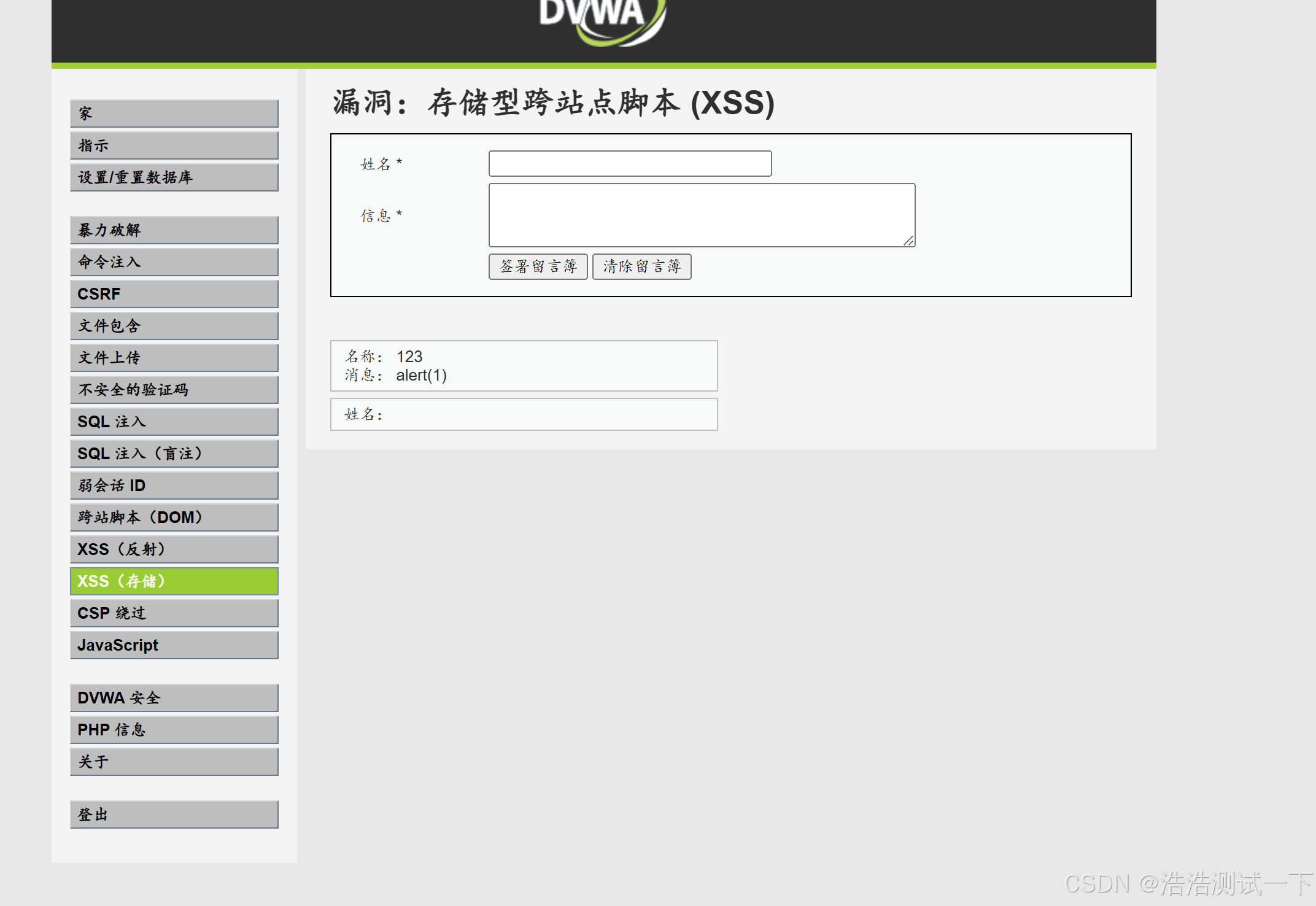Viewport: 1316px width, 906px height.
Task: Focus the 姓名 name input field
Action: [630, 164]
